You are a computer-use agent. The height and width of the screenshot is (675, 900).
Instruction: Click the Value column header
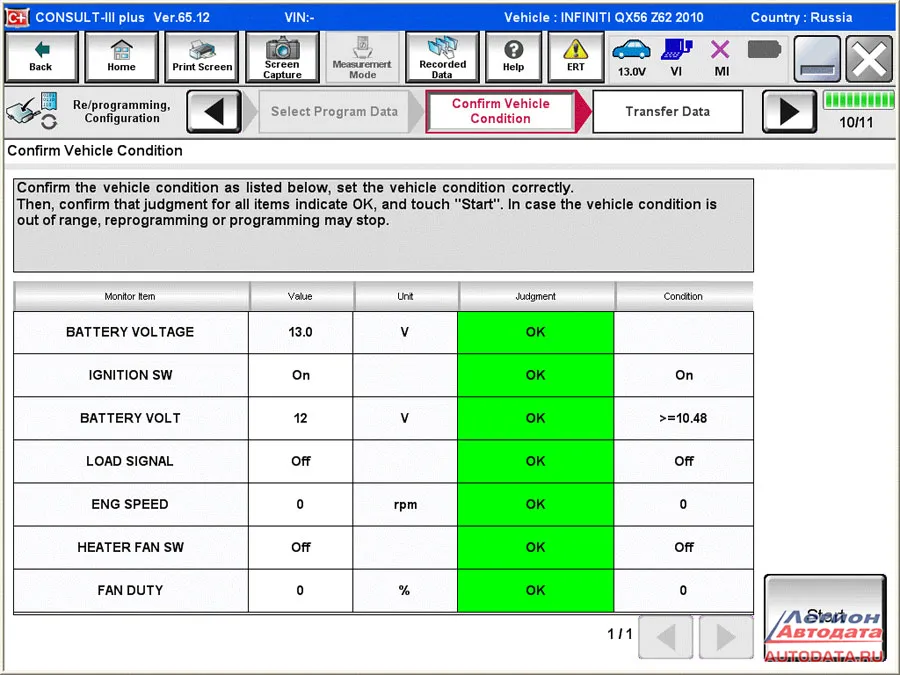(301, 296)
